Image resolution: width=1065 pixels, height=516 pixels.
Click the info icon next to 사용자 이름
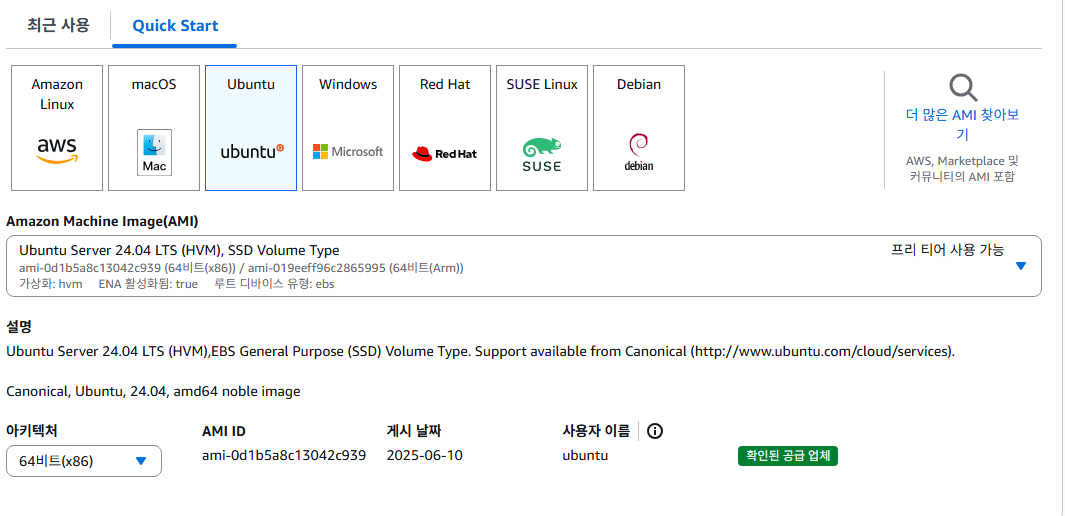pos(655,431)
